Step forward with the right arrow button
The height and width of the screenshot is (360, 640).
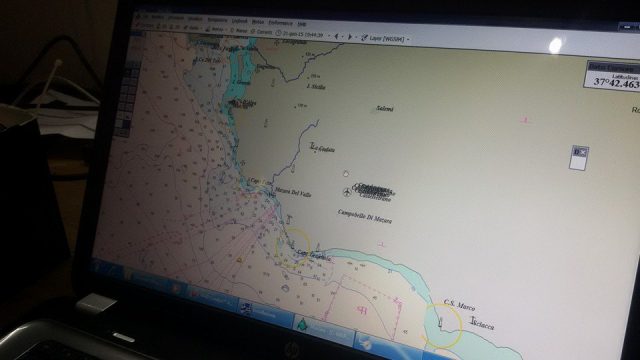tap(349, 37)
